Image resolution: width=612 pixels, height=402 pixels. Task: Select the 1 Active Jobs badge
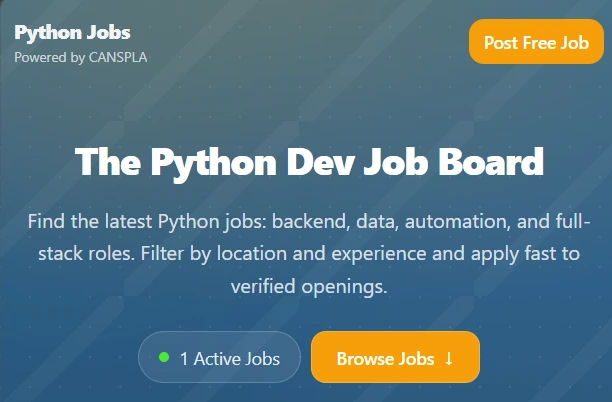tap(219, 358)
